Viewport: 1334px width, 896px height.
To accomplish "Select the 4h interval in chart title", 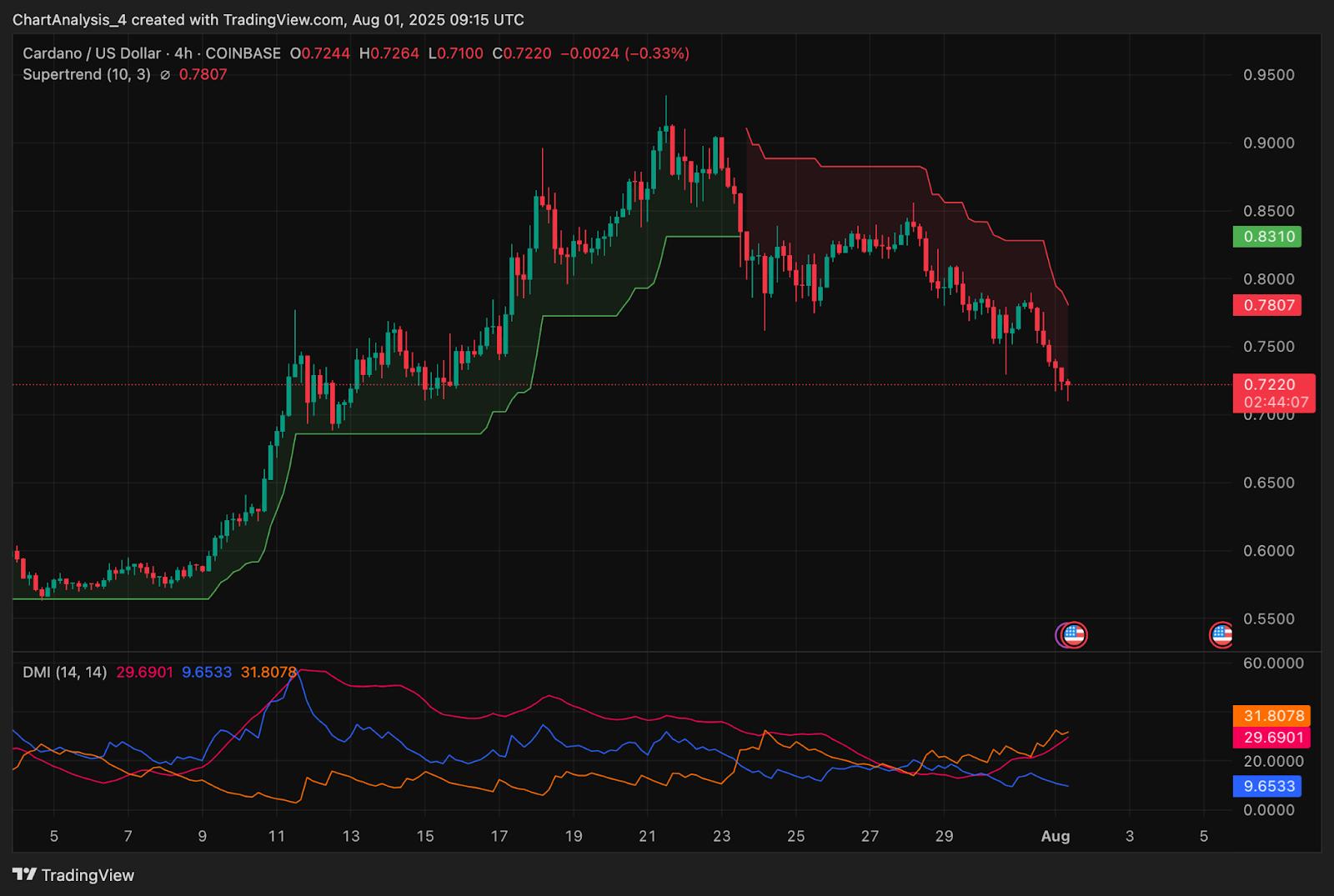I will click(x=183, y=53).
